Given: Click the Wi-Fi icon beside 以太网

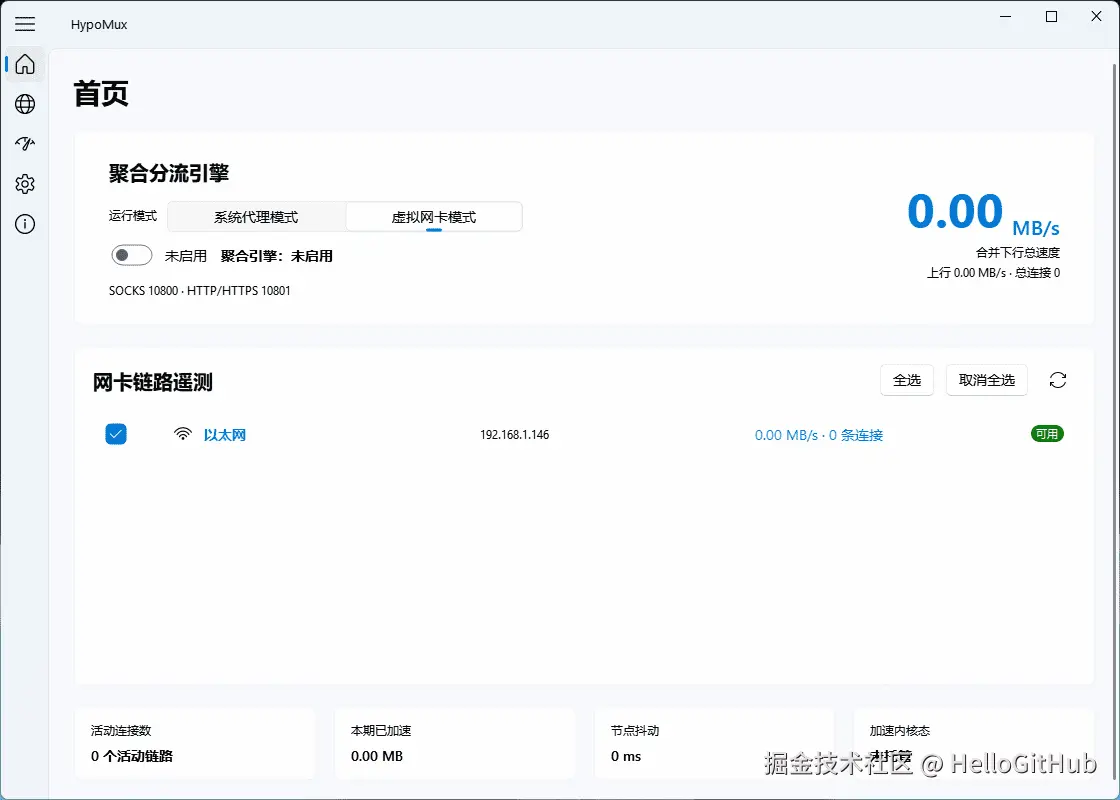Looking at the screenshot, I should [183, 434].
